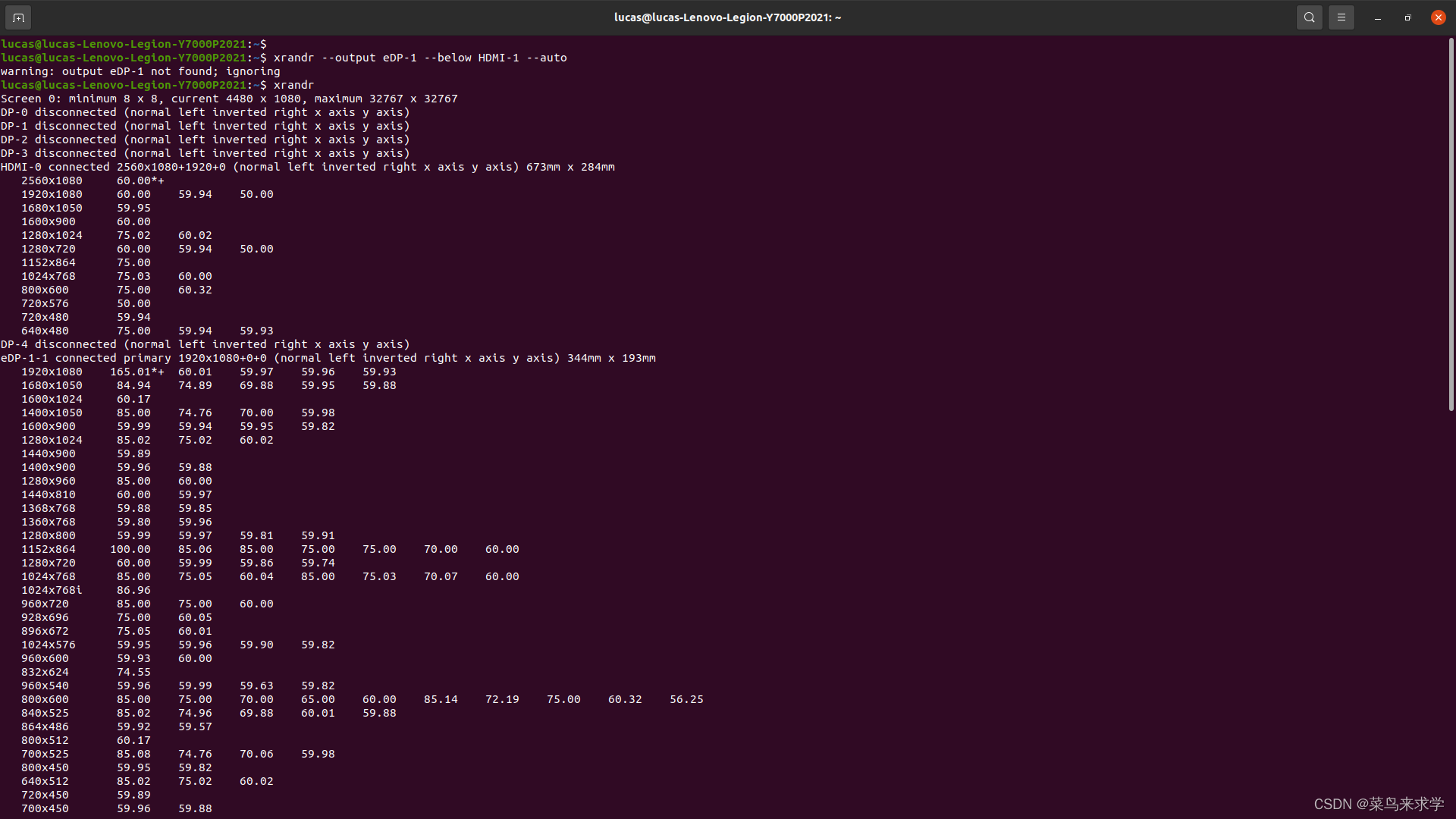Click the window title text
The image size is (1456, 819).
coord(726,17)
